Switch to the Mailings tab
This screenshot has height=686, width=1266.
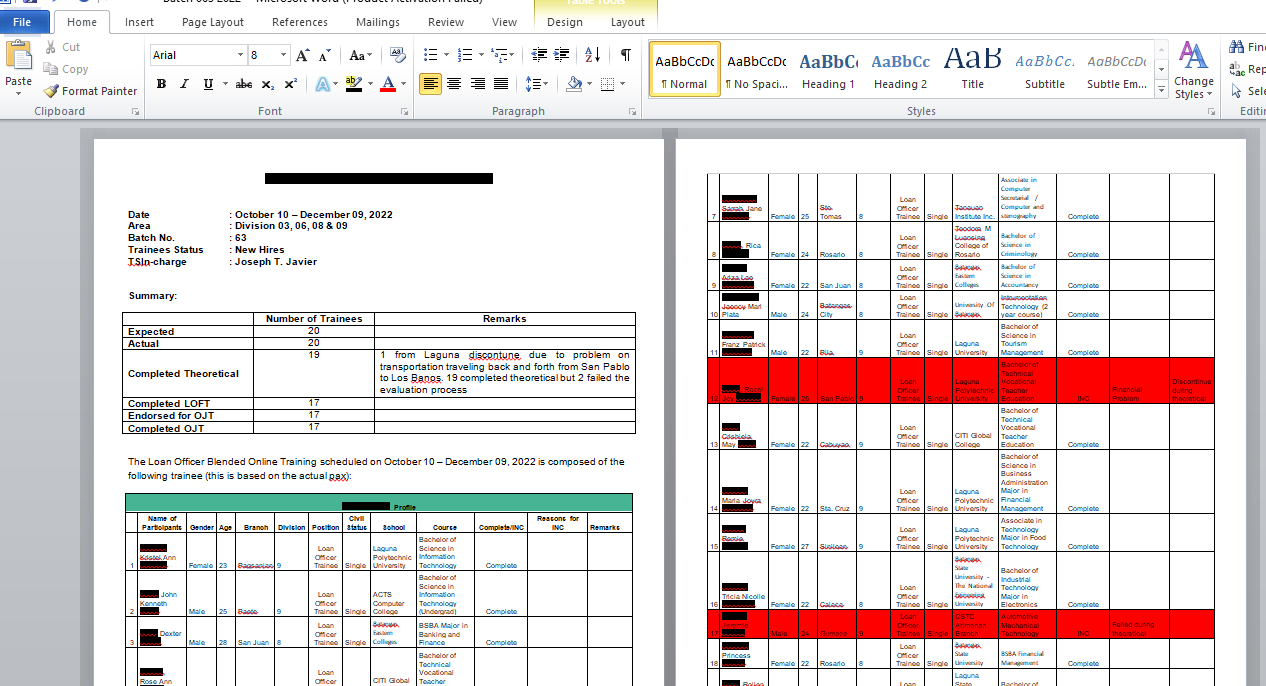click(378, 22)
